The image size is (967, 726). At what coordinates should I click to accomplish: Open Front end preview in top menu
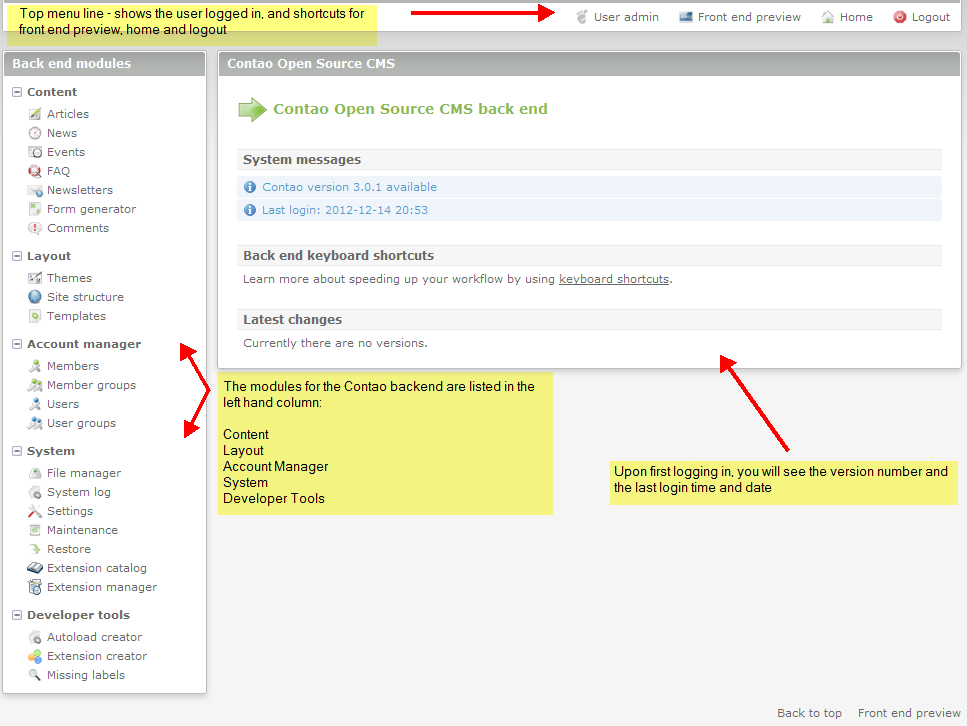pos(748,17)
